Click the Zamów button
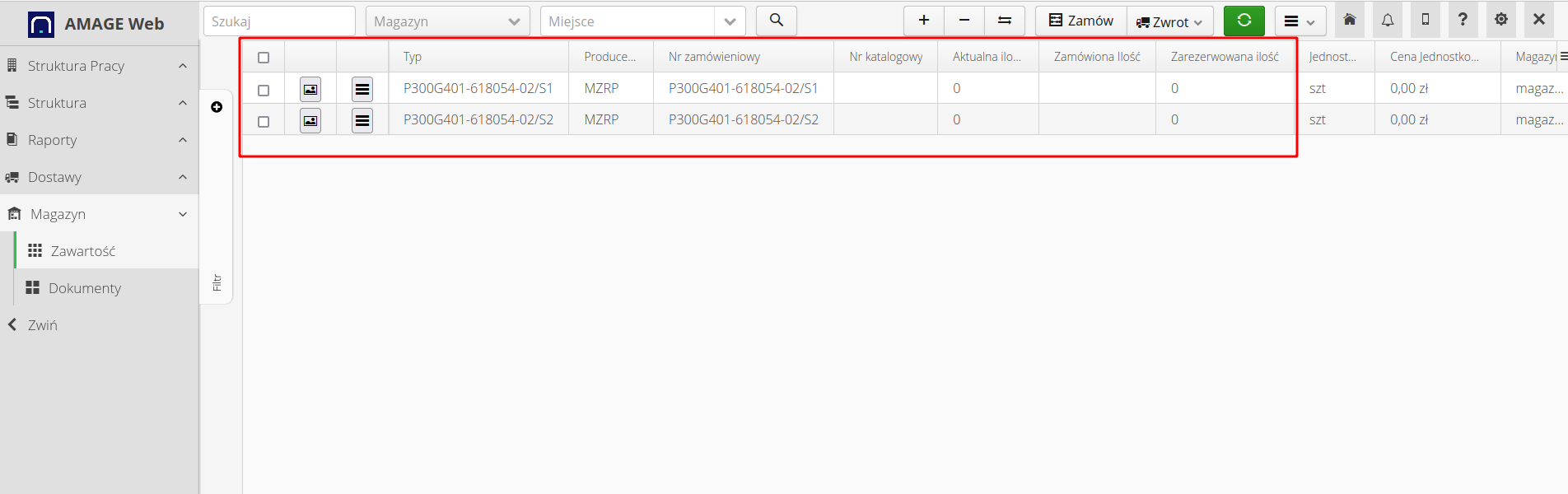 1081,21
